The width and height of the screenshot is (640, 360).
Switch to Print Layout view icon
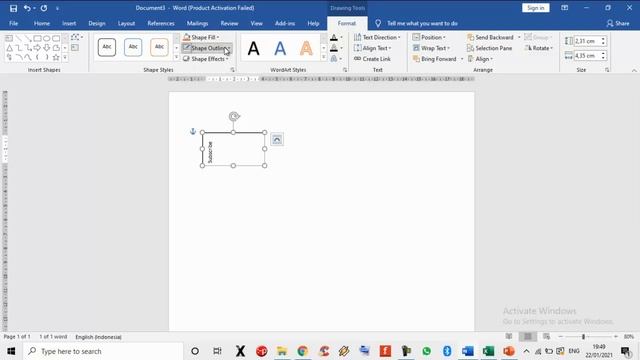(527, 336)
